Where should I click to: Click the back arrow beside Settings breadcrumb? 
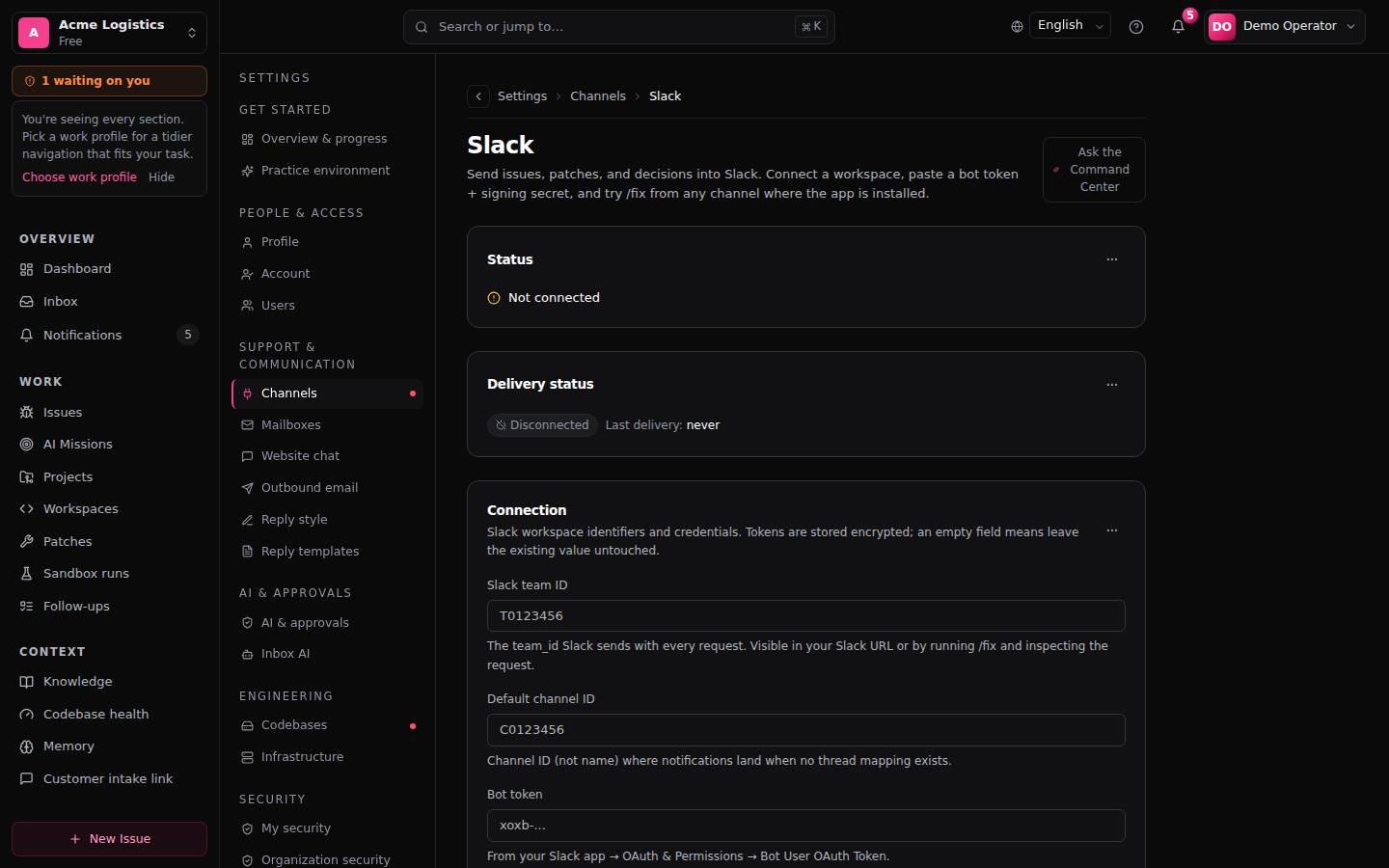[x=478, y=96]
